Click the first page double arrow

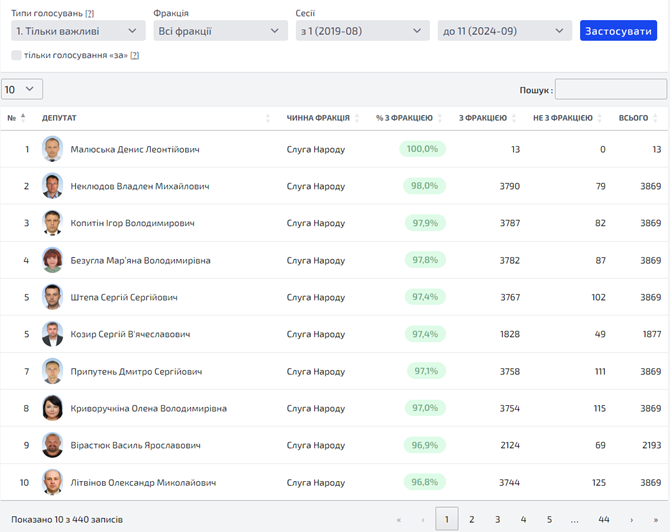(x=399, y=520)
